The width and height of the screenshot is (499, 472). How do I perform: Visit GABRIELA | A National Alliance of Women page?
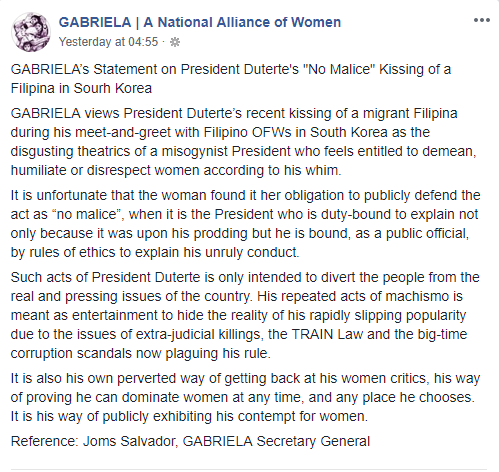200,22
